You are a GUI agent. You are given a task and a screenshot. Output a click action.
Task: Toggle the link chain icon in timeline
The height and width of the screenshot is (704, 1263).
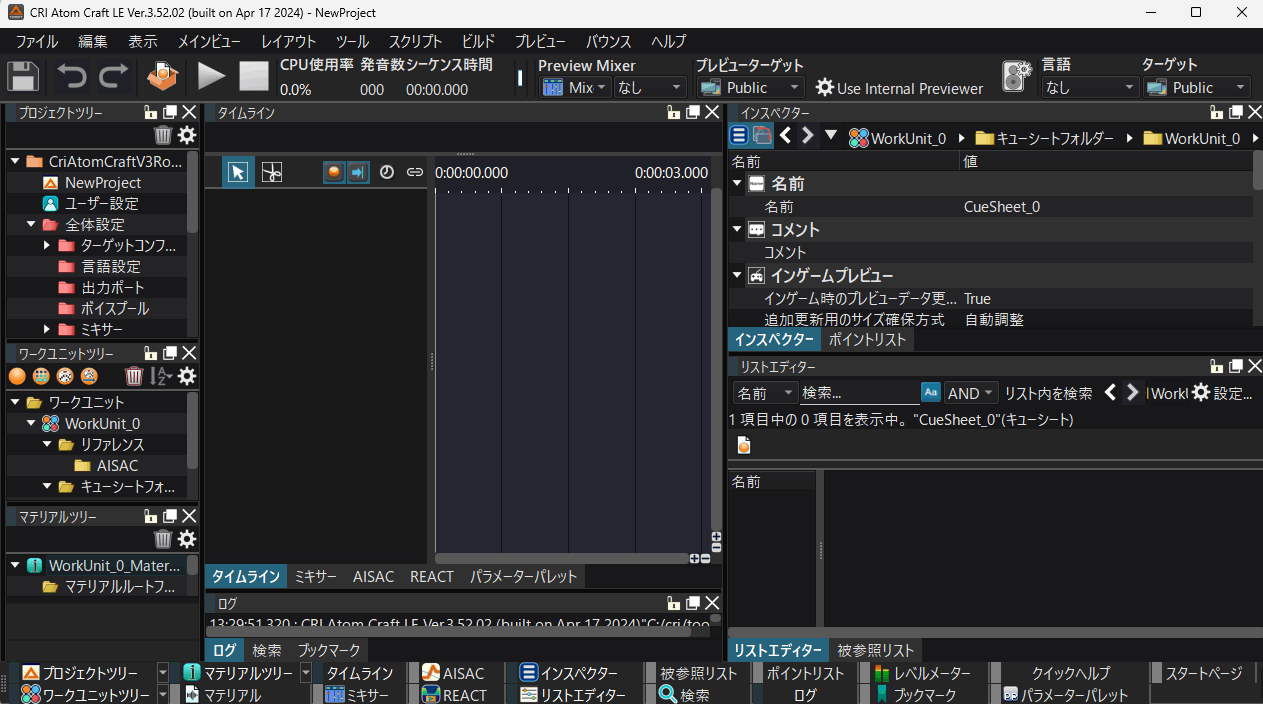point(414,172)
